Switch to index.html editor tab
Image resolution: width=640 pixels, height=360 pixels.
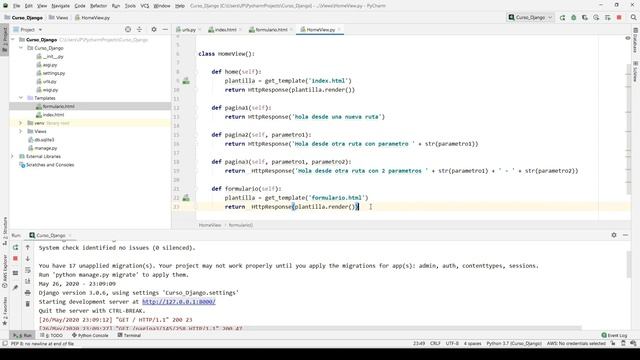pyautogui.click(x=225, y=29)
